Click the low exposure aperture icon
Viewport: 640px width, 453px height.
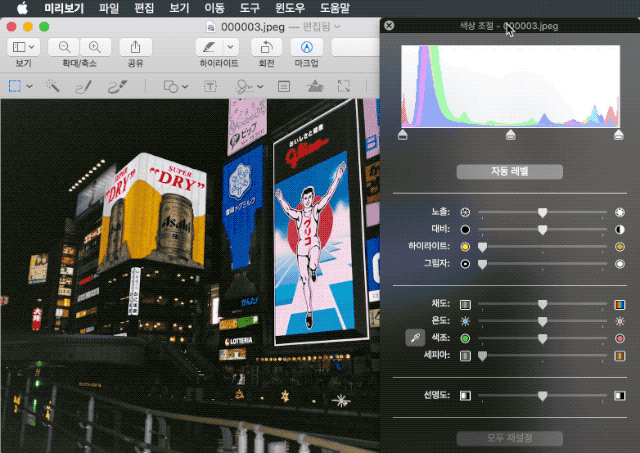pos(465,212)
